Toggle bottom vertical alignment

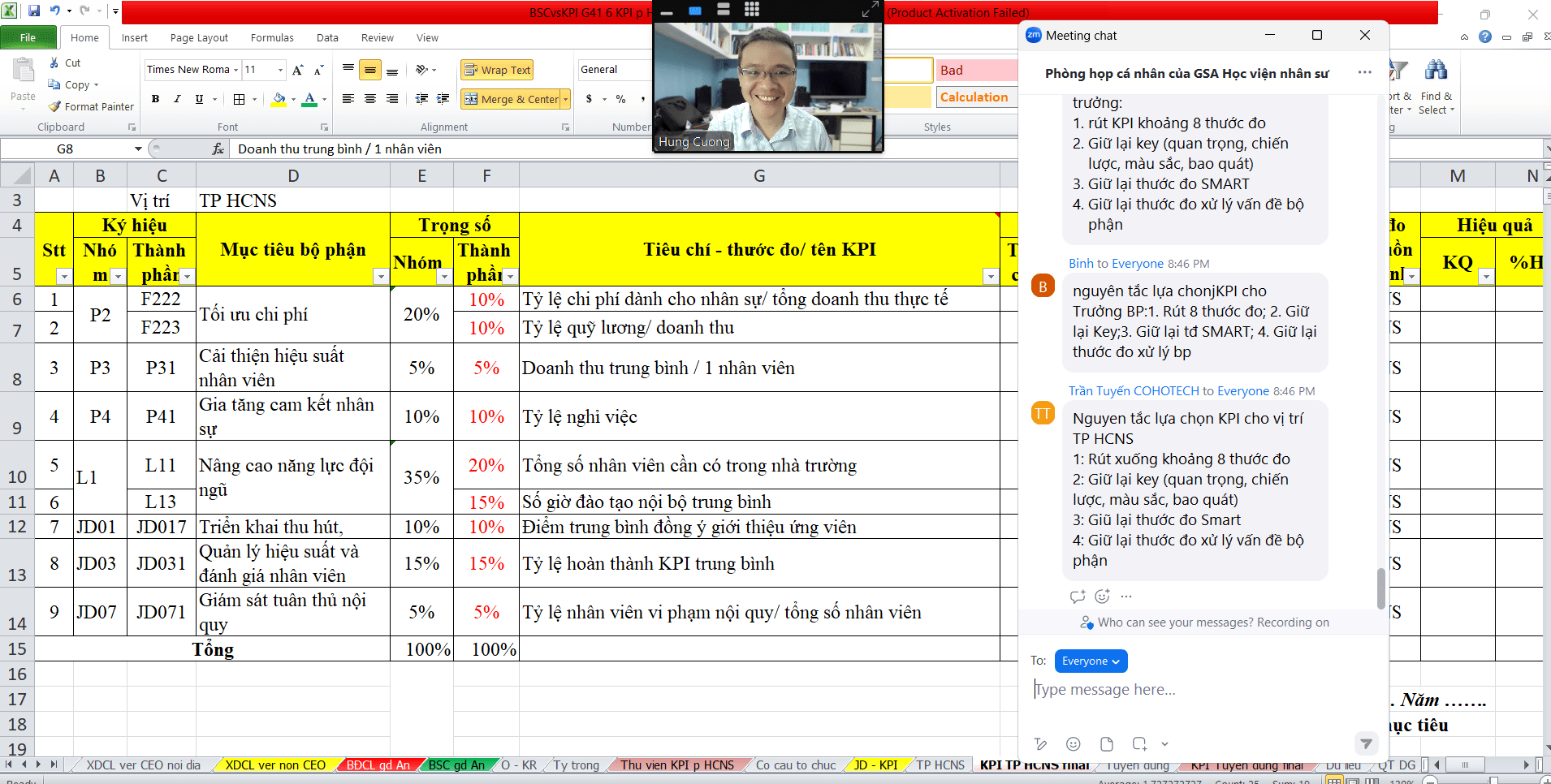pos(392,70)
